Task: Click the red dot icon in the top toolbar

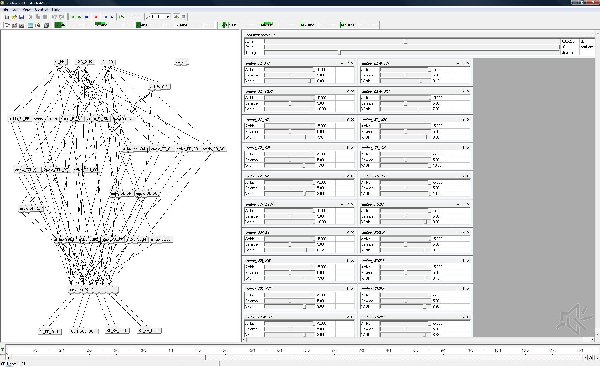Action: click(96, 17)
